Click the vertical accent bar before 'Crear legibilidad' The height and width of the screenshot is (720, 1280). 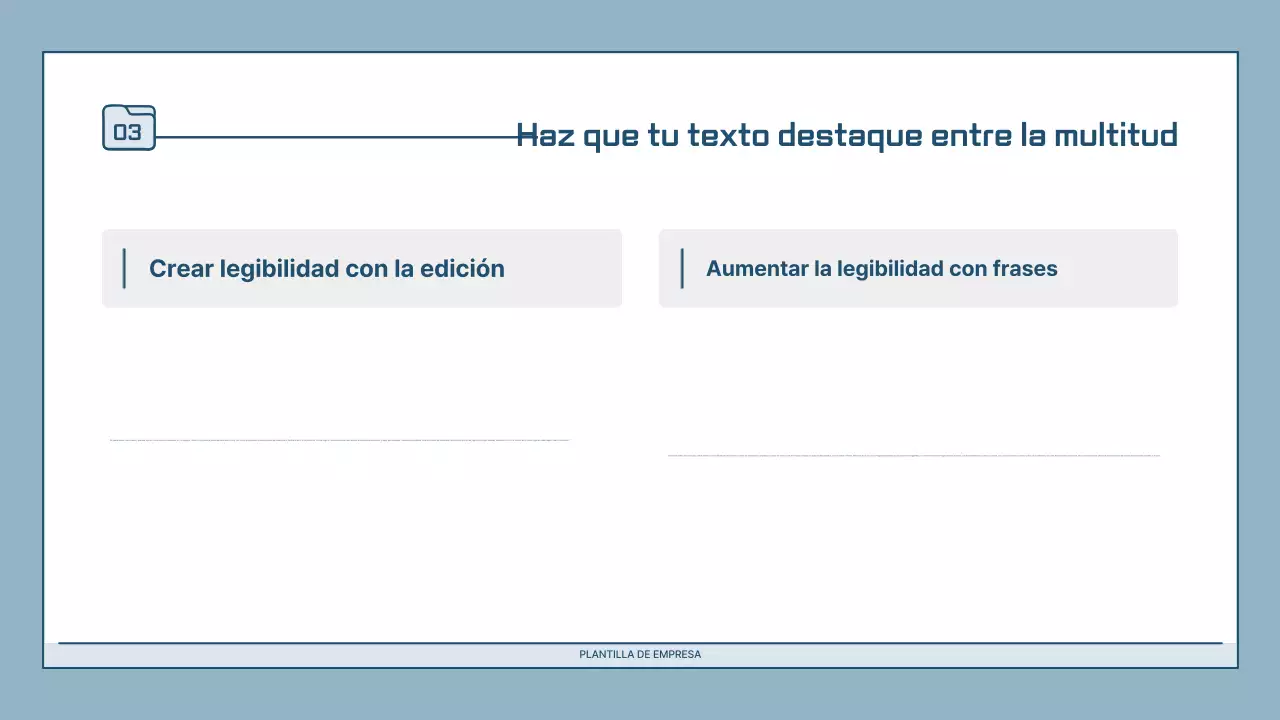(x=124, y=268)
